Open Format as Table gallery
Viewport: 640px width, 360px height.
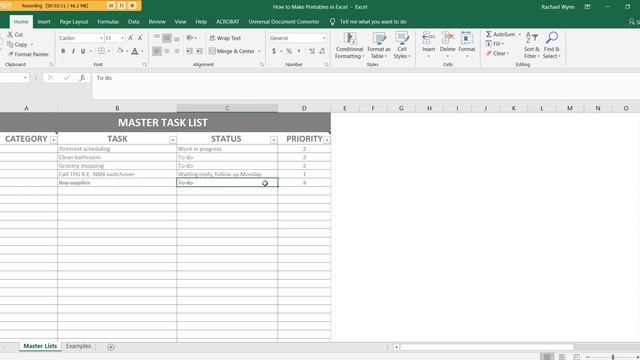tap(378, 45)
